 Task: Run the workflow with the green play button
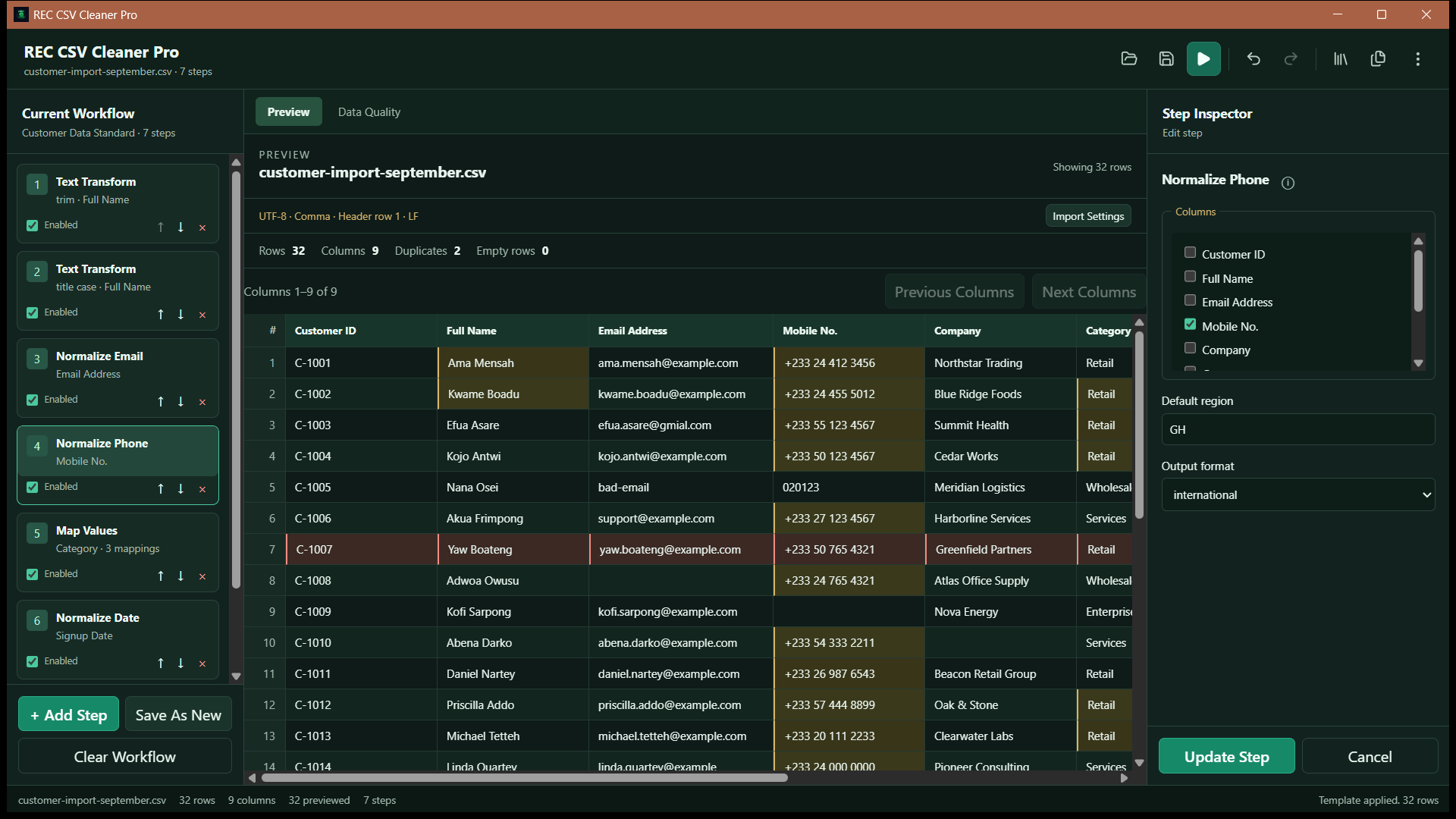1203,59
